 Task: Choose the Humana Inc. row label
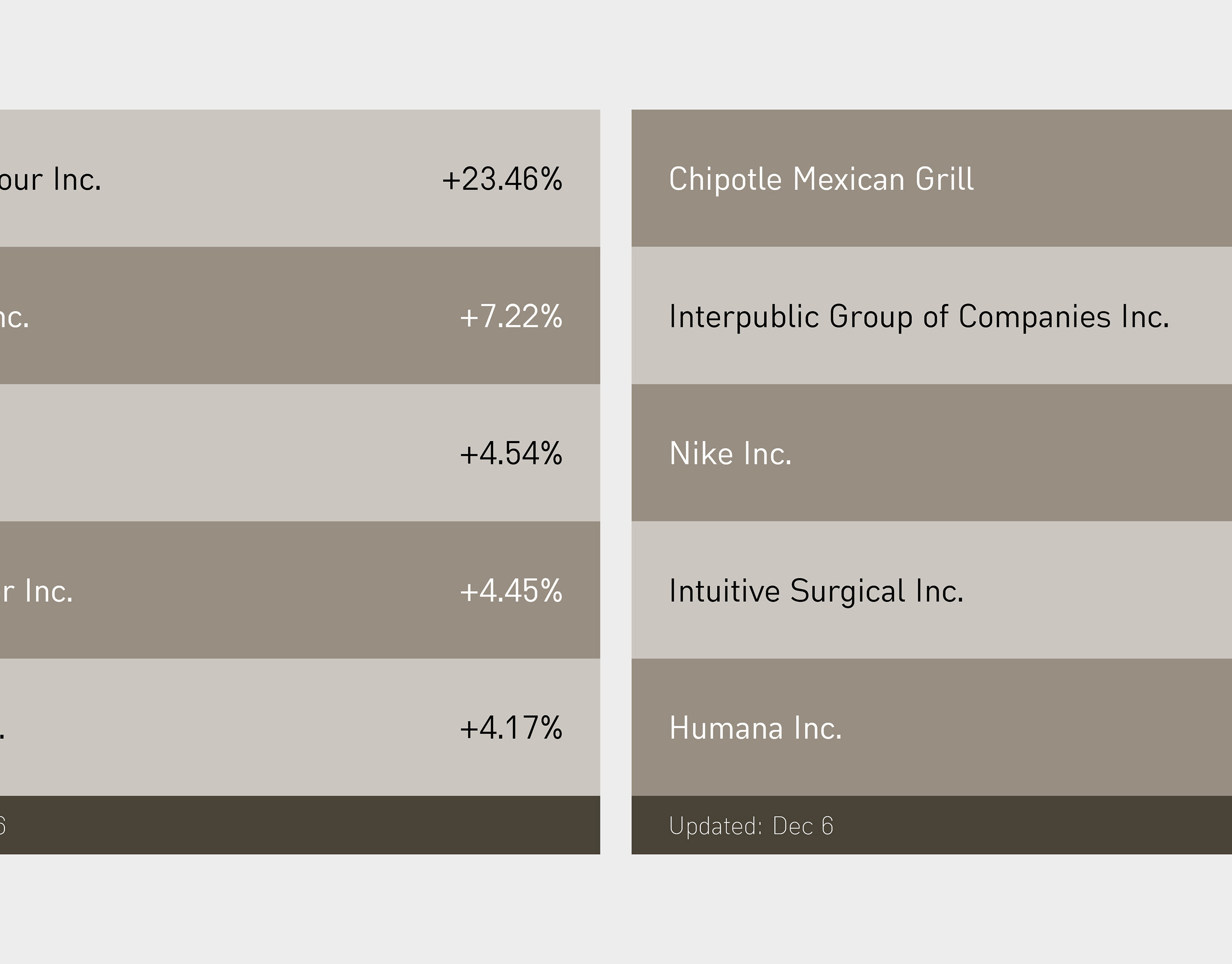755,728
